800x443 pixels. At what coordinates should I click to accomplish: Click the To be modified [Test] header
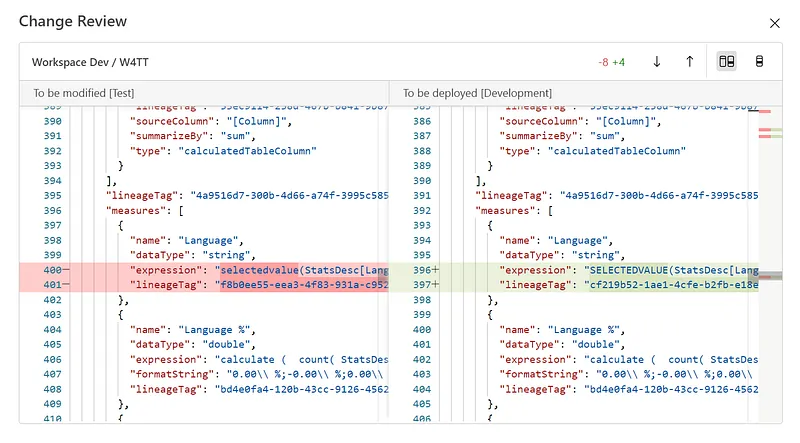pos(84,93)
